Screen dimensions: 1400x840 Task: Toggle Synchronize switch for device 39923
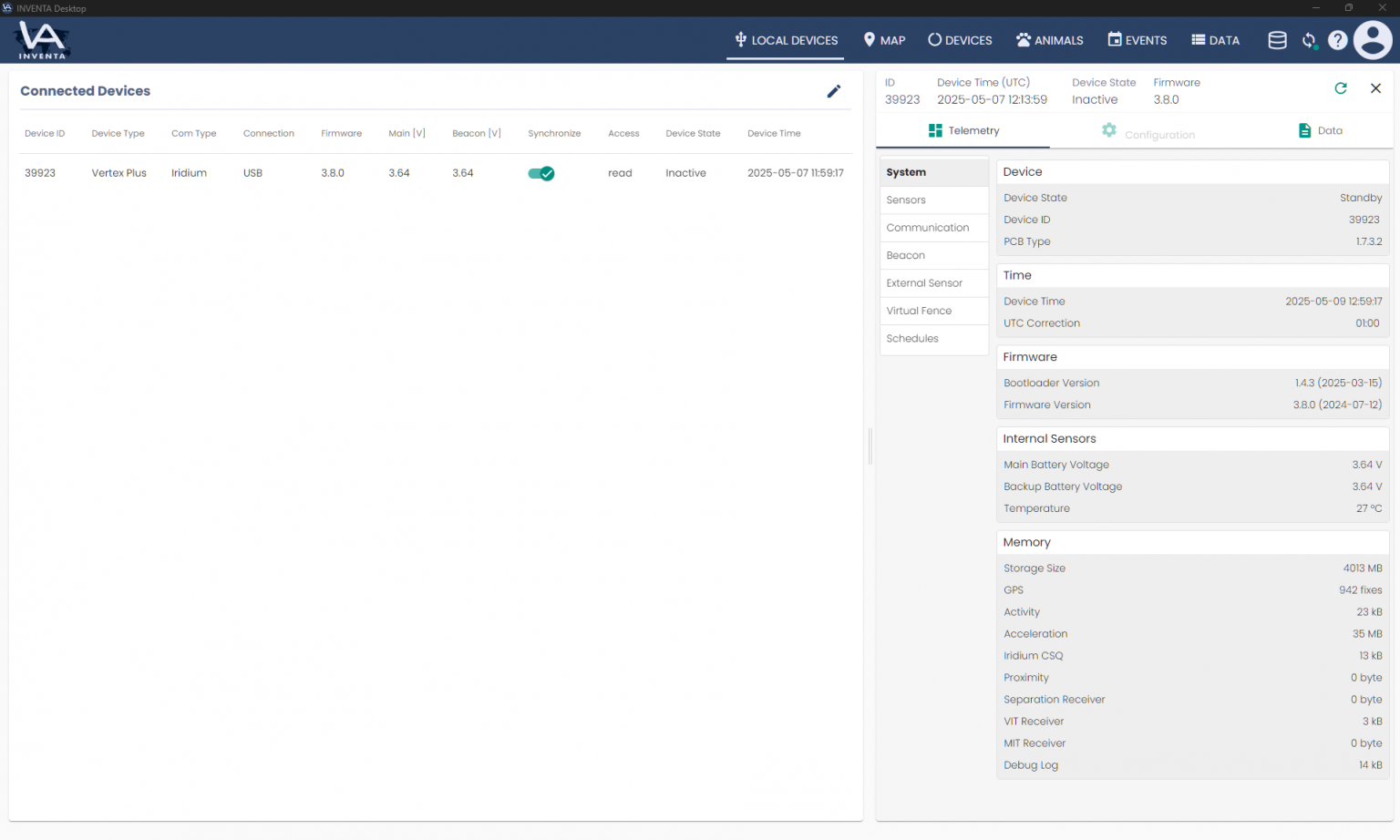point(541,173)
